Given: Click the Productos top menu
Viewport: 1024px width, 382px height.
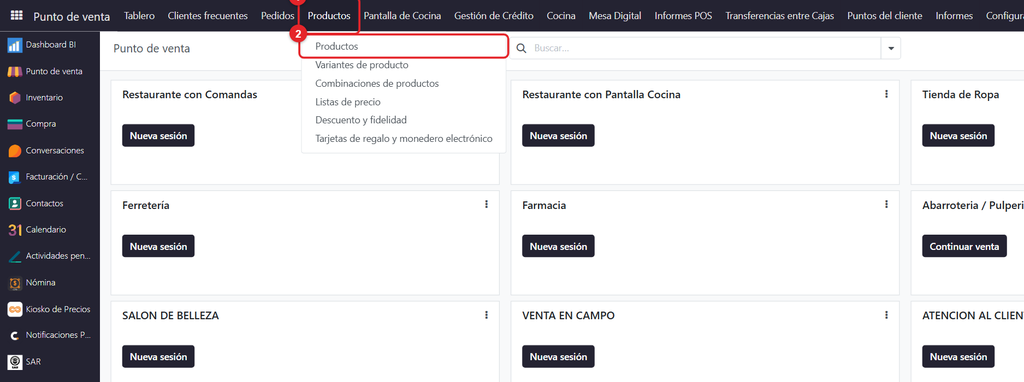Looking at the screenshot, I should 329,16.
